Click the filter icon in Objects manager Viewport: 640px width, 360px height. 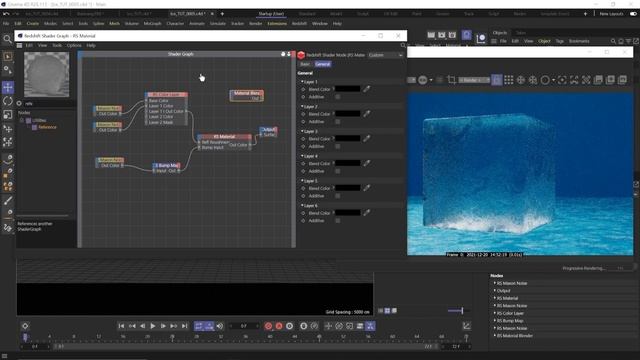pos(629,41)
